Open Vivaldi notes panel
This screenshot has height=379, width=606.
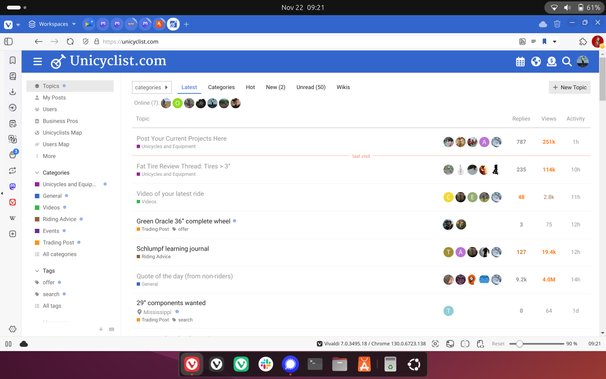[x=12, y=124]
